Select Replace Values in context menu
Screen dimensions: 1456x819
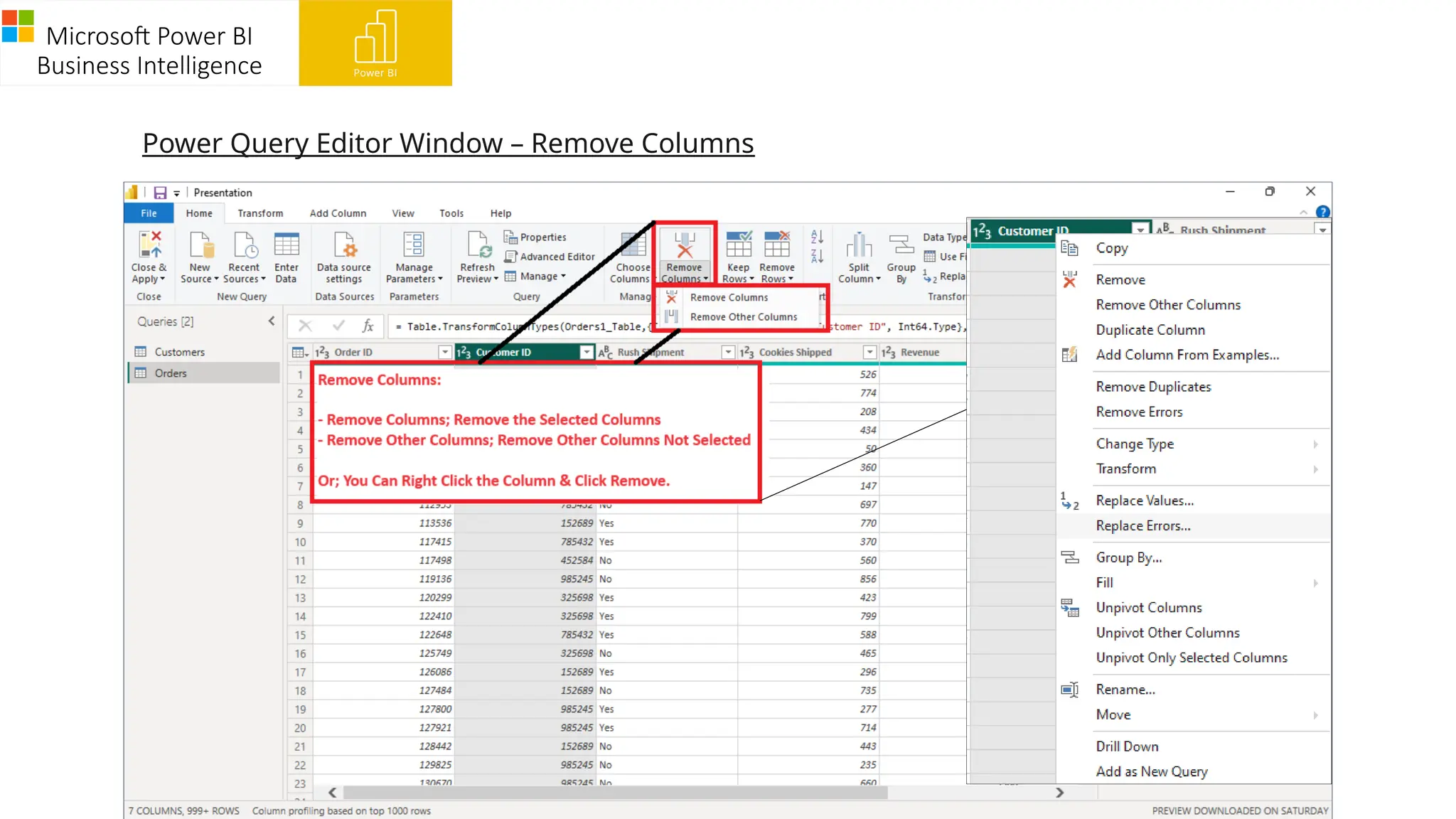pyautogui.click(x=1145, y=500)
